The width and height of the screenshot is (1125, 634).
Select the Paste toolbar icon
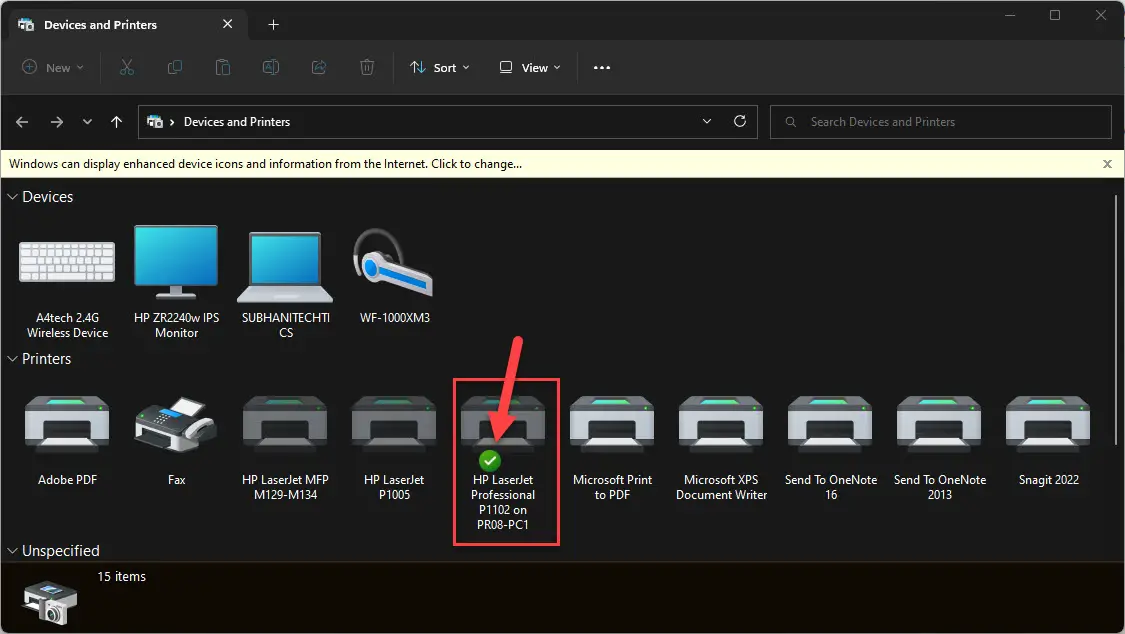pyautogui.click(x=222, y=67)
